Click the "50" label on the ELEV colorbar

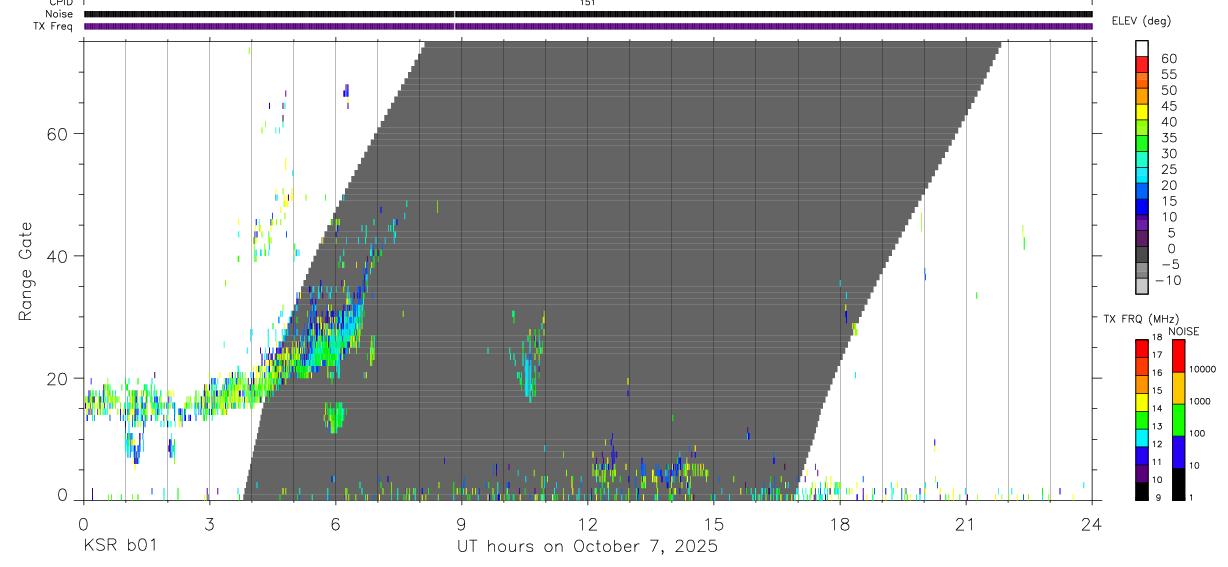point(1168,90)
